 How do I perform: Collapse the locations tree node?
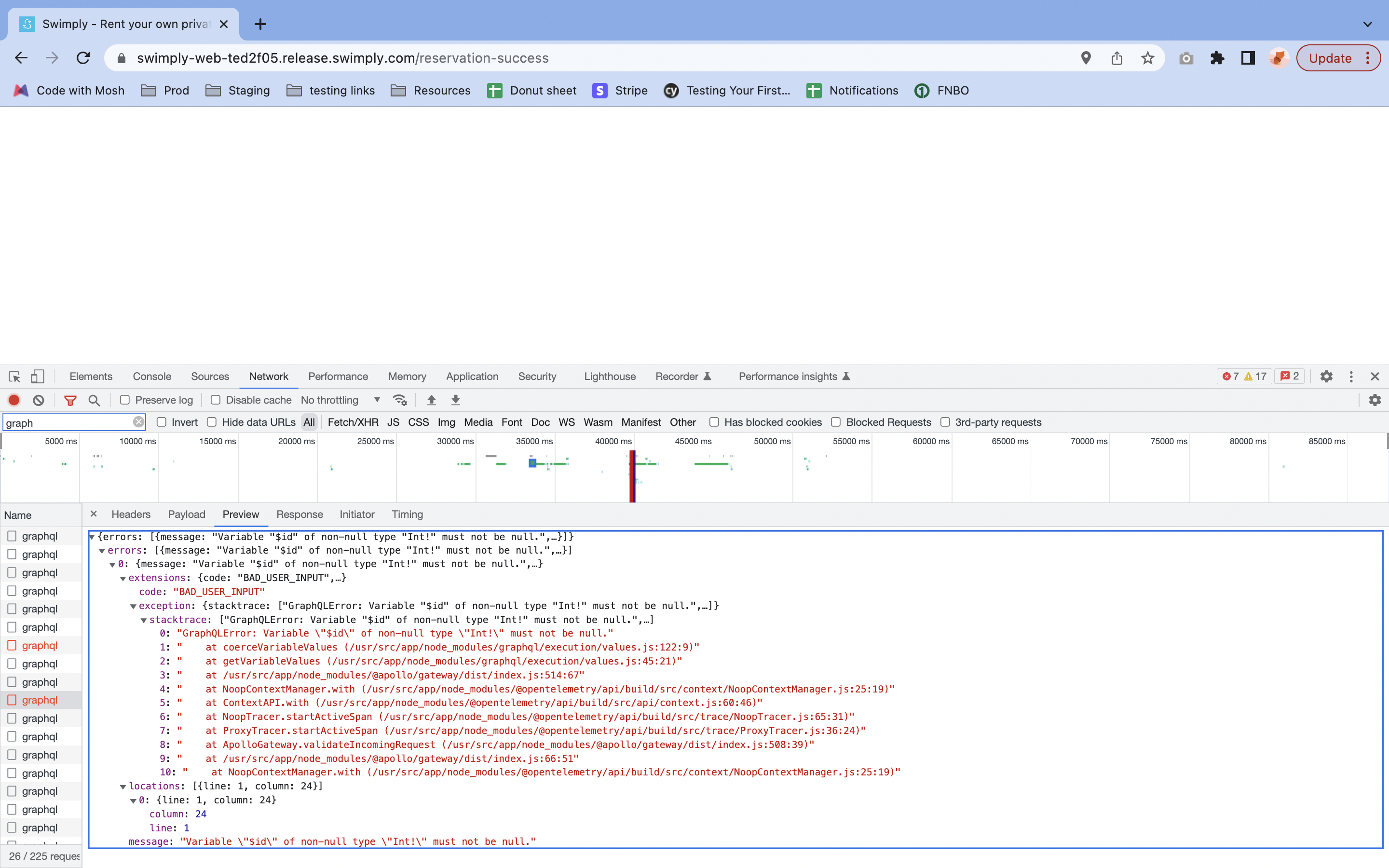coord(123,787)
